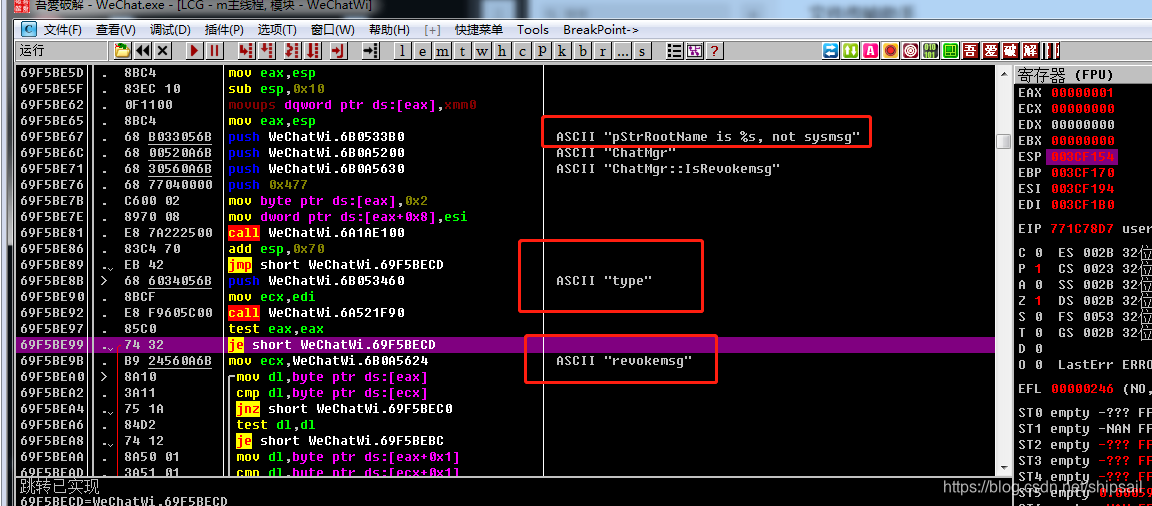This screenshot has width=1152, height=506.
Task: Click the Trace Over toolbar icon
Action: (313, 51)
